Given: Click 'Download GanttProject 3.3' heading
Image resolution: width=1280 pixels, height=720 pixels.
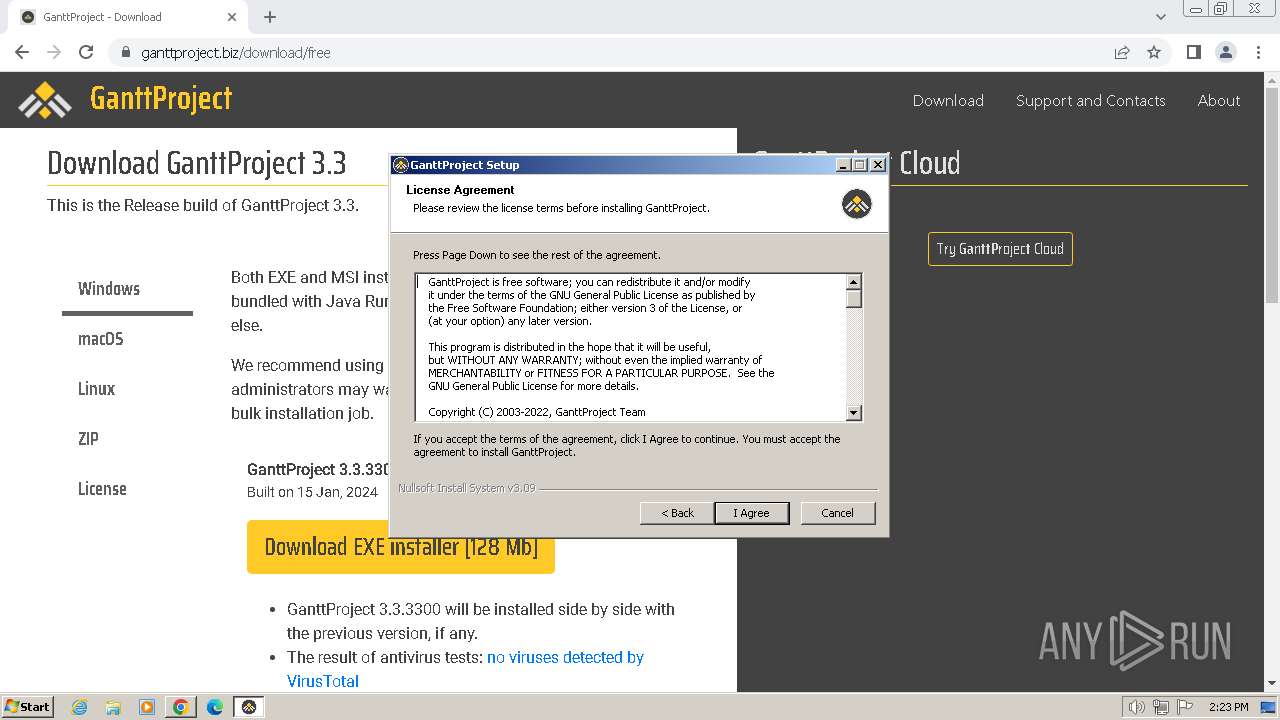Looking at the screenshot, I should point(197,163).
